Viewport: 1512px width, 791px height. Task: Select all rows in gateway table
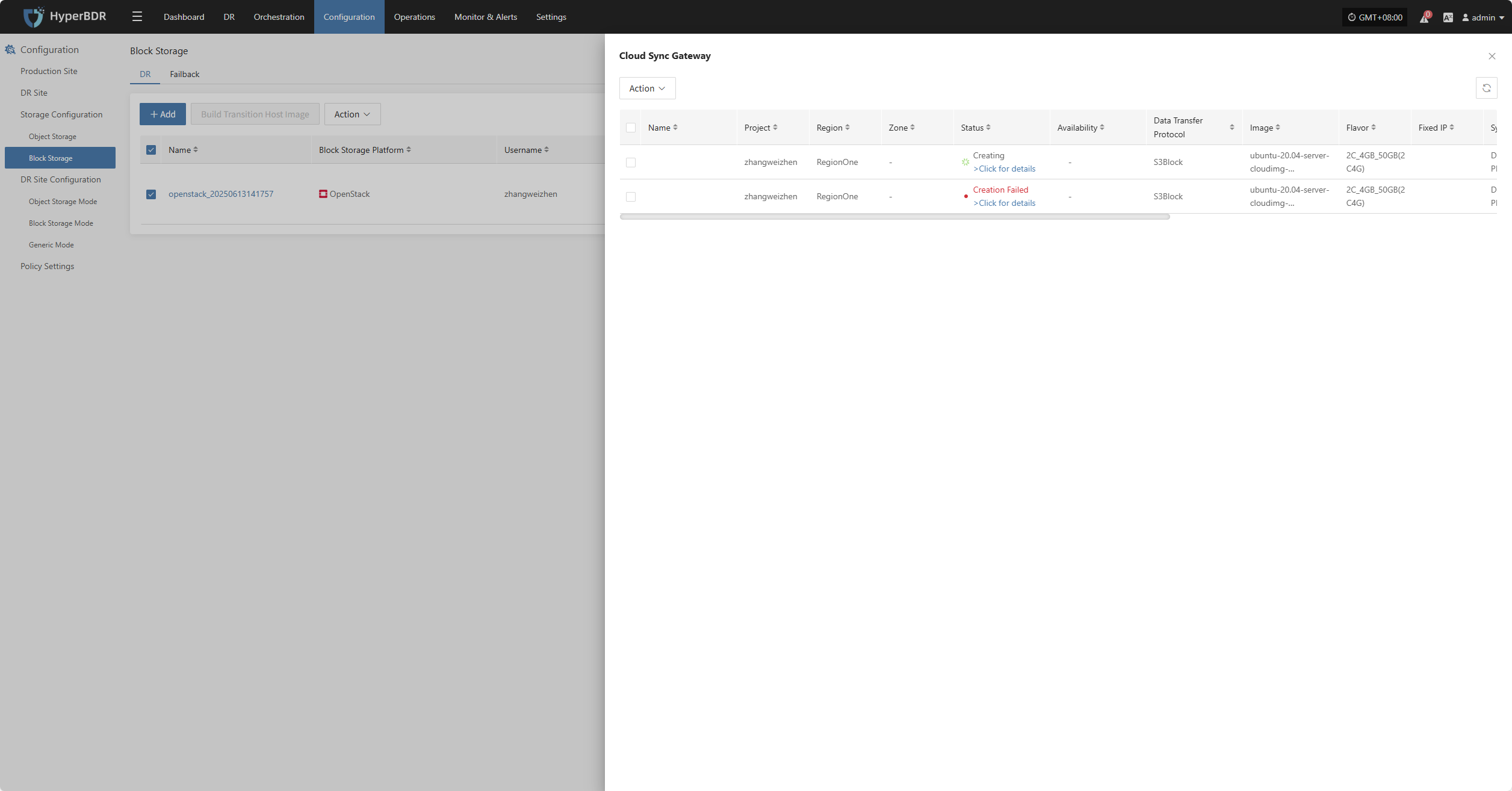tap(631, 128)
